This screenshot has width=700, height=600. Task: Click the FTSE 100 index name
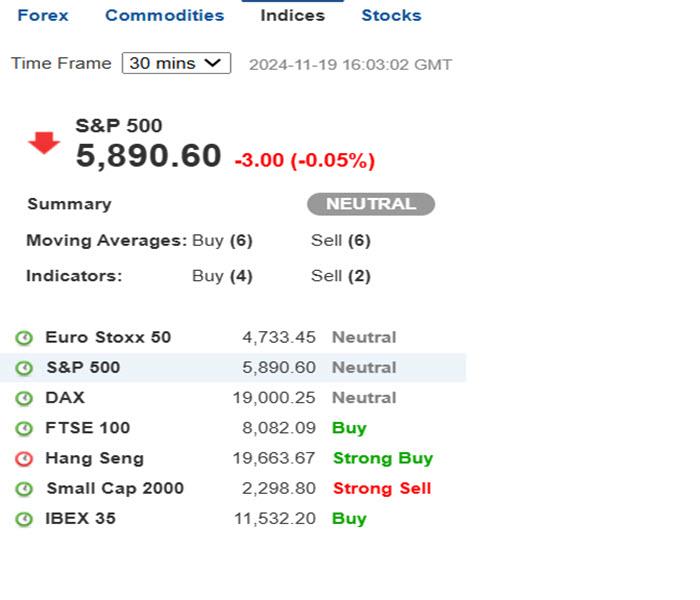[x=87, y=427]
